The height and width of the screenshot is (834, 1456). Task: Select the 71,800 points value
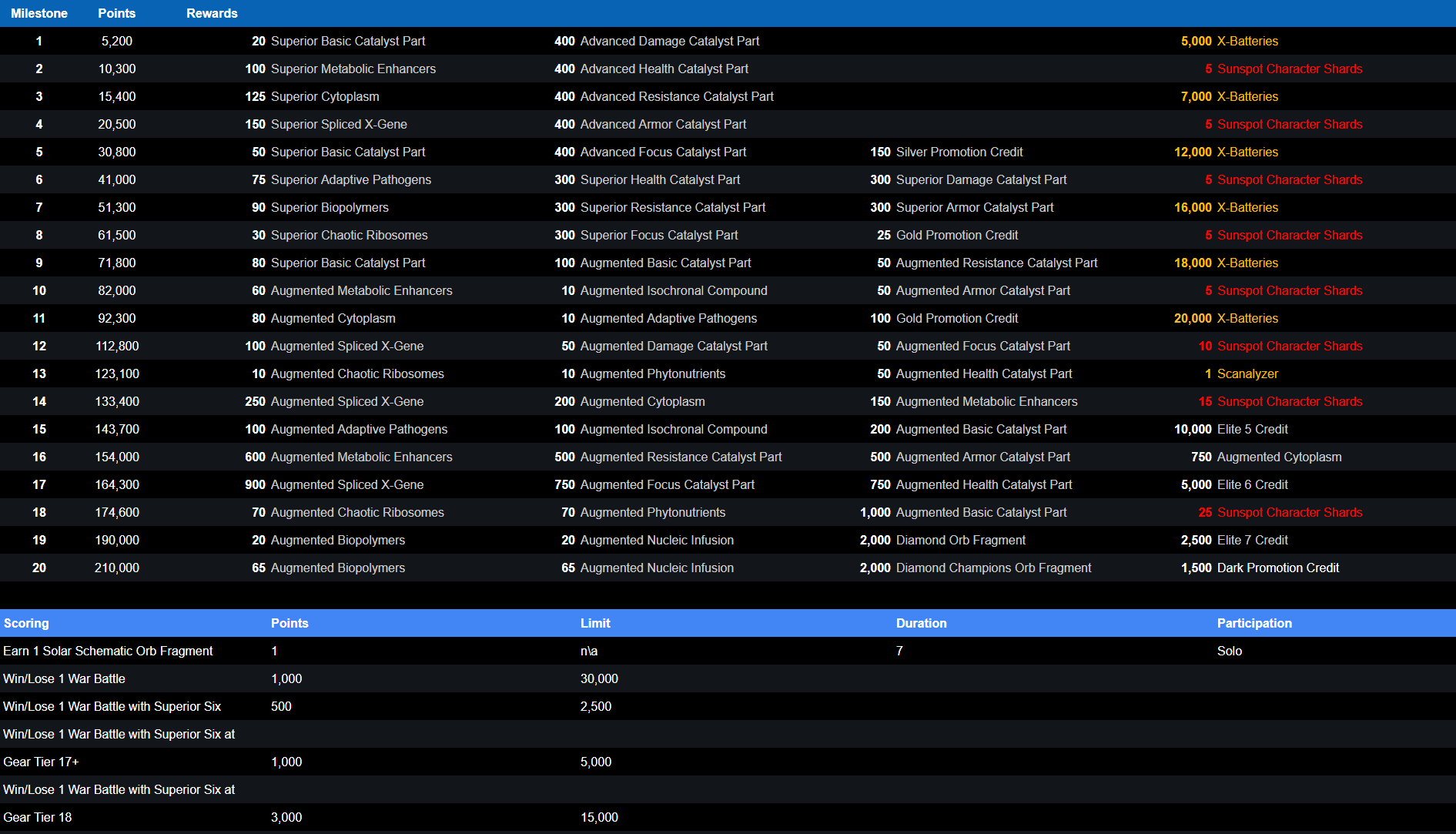pyautogui.click(x=117, y=263)
